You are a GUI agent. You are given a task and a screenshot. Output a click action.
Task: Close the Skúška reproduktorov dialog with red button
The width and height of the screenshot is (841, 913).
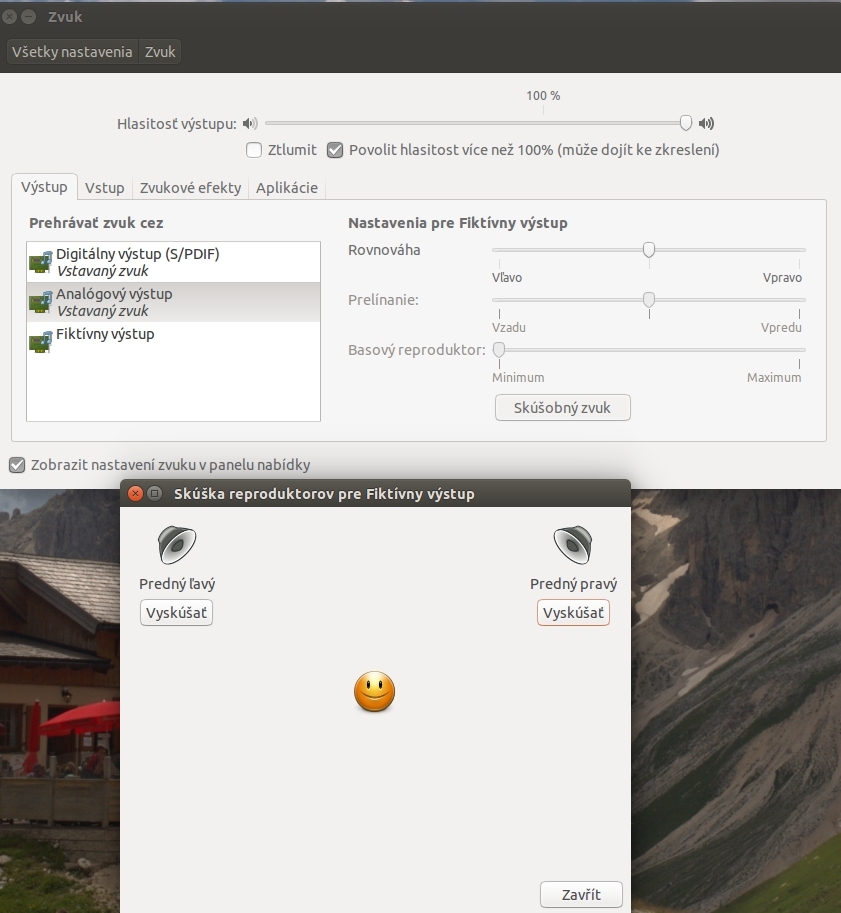[135, 494]
